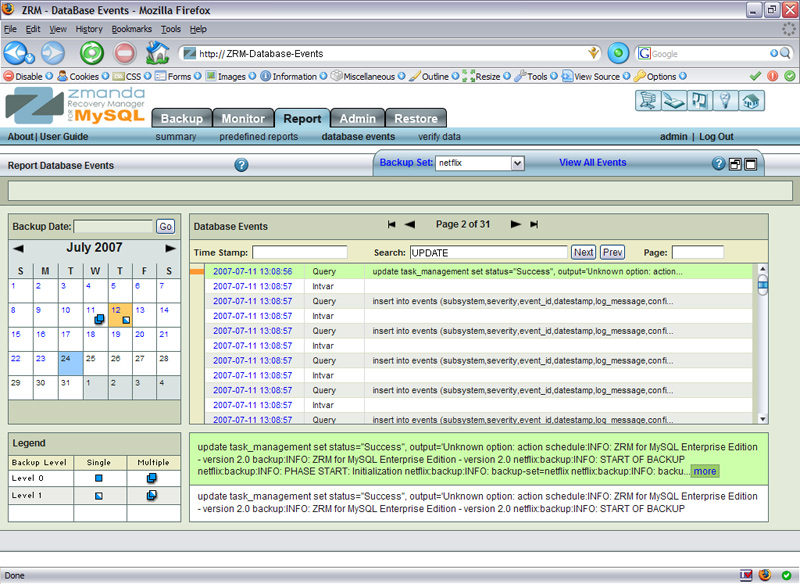Open the Backup Set netflix dropdown
This screenshot has height=584, width=800.
point(517,163)
